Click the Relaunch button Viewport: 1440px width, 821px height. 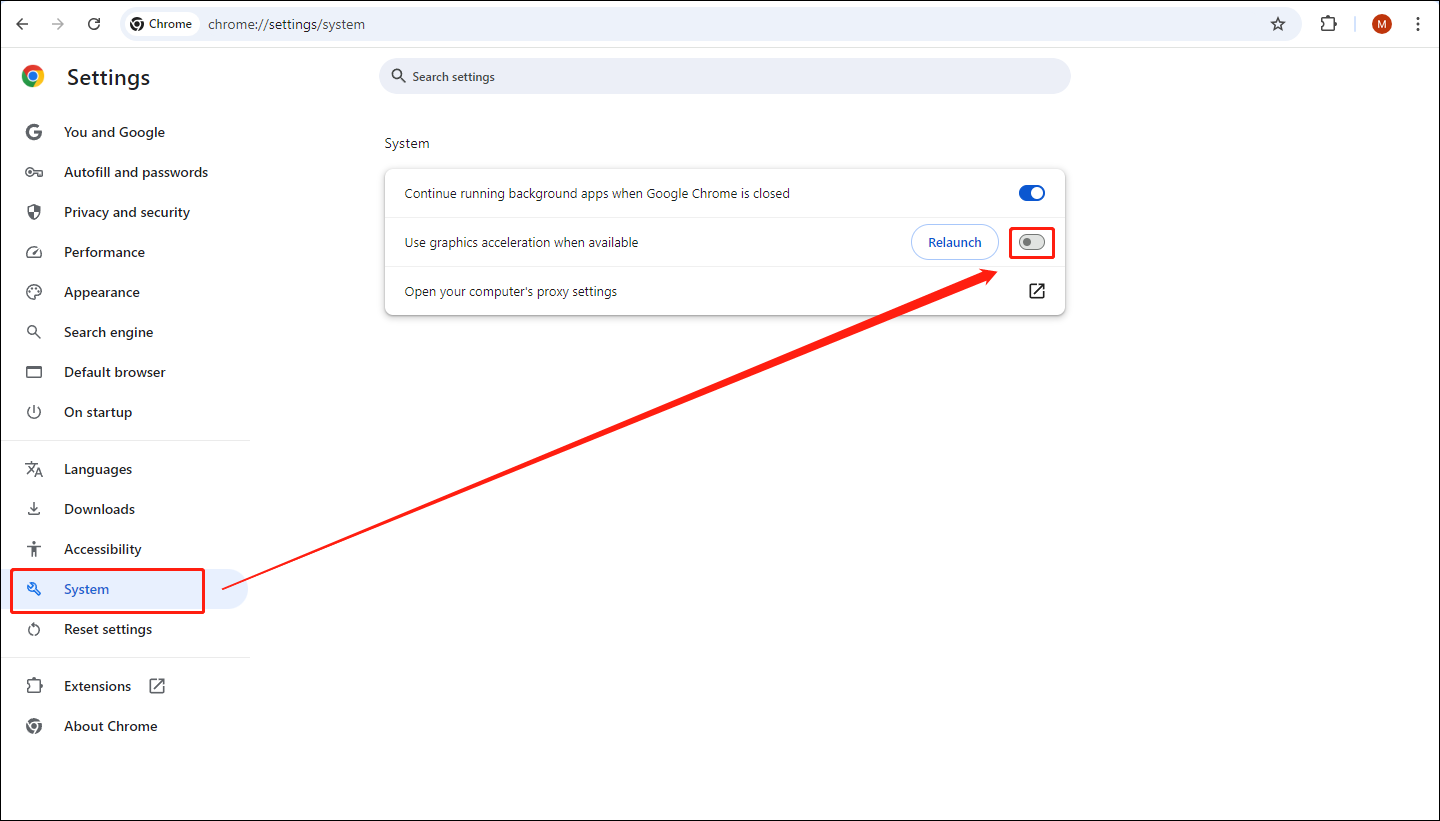coord(955,242)
